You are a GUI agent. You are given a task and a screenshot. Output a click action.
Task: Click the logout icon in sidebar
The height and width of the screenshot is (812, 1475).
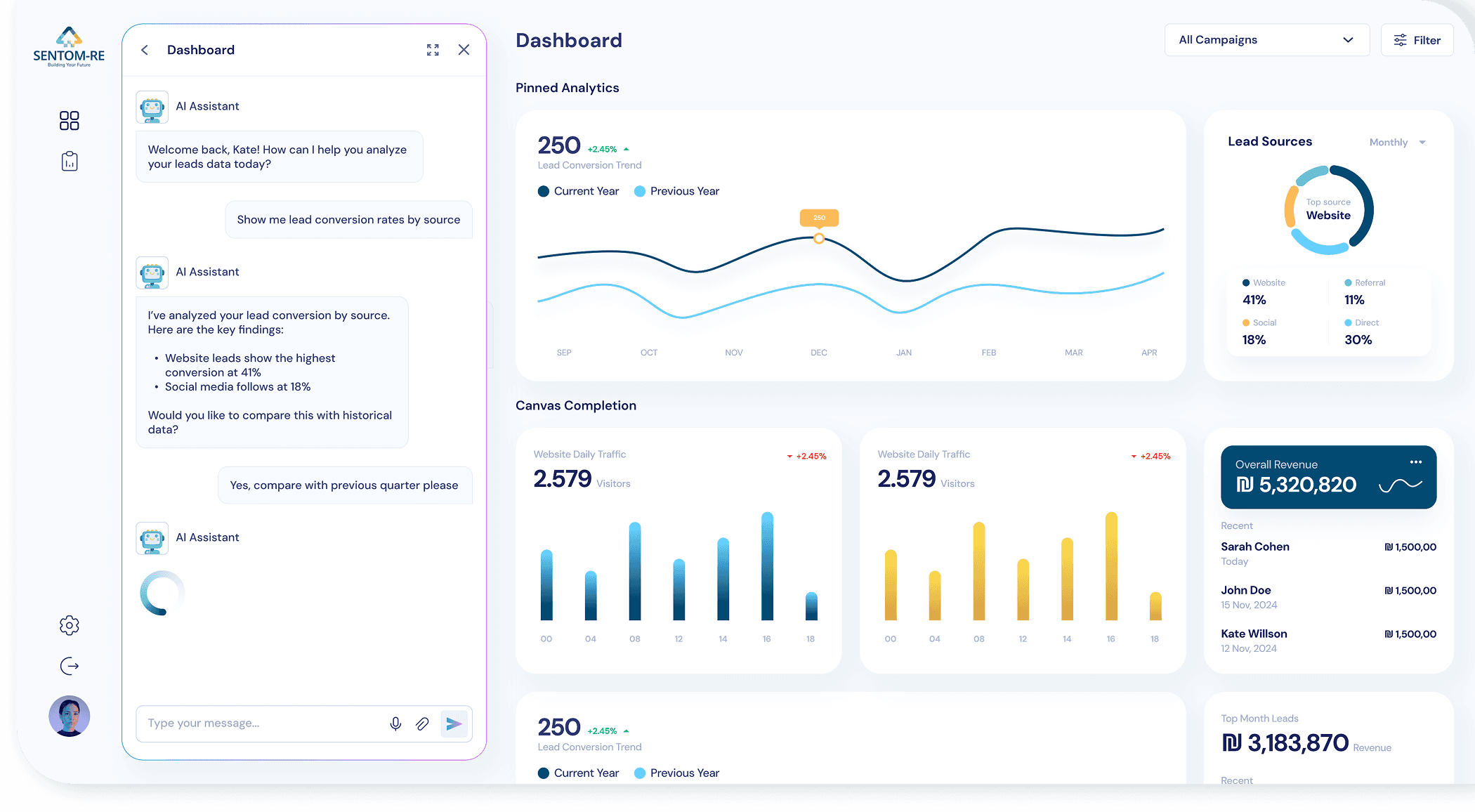point(69,666)
